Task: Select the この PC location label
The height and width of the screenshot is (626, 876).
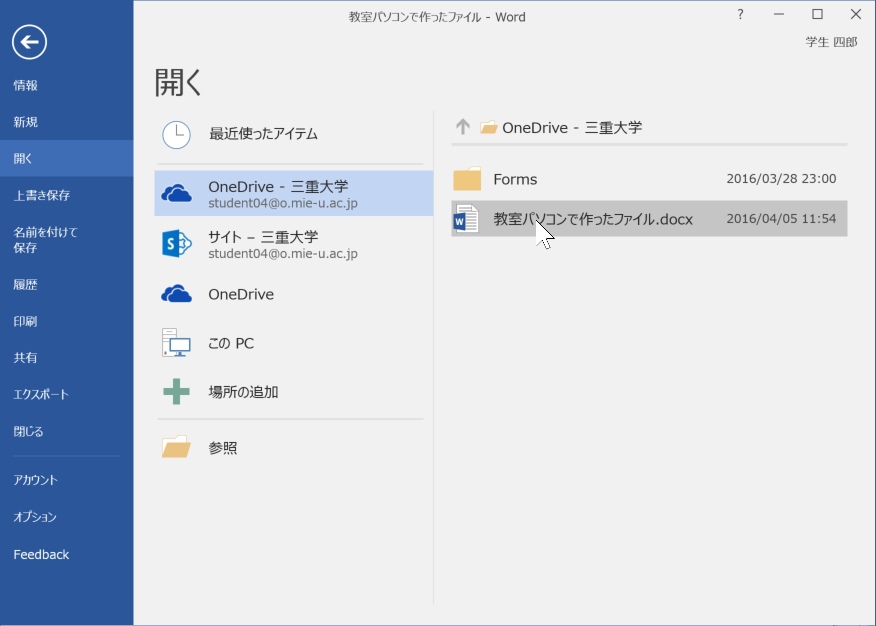Action: (x=231, y=343)
